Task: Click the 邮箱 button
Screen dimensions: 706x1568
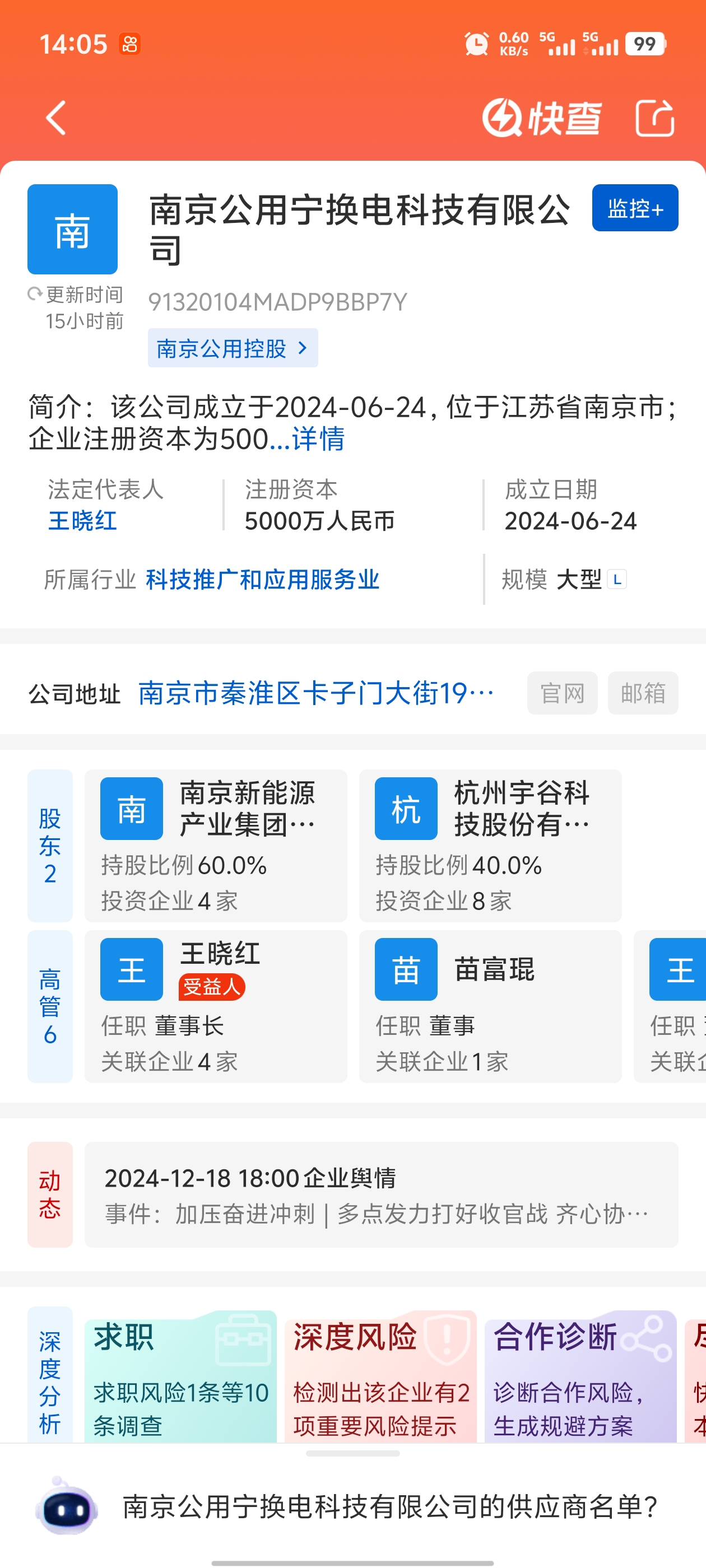Action: (643, 693)
